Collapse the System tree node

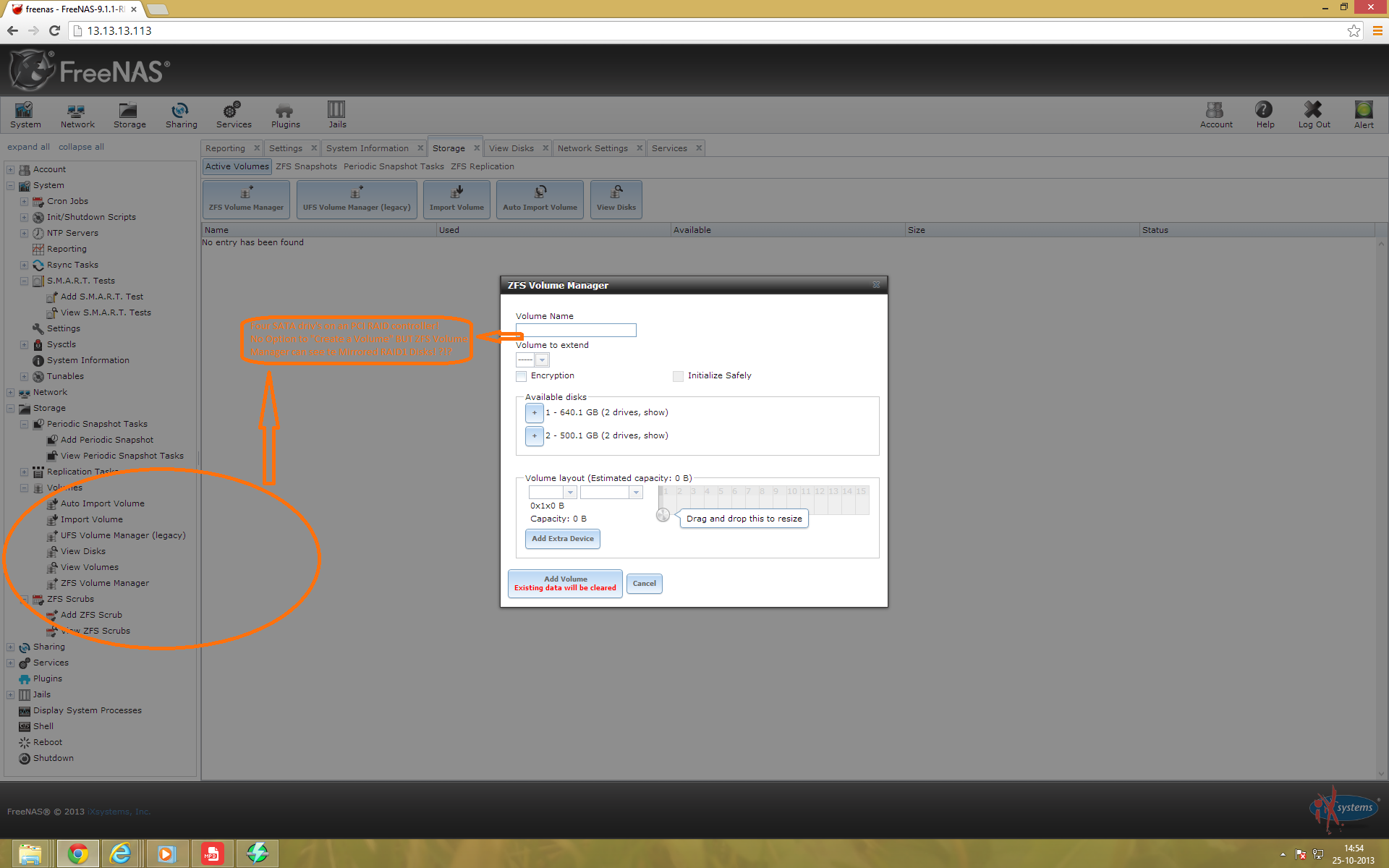click(11, 185)
